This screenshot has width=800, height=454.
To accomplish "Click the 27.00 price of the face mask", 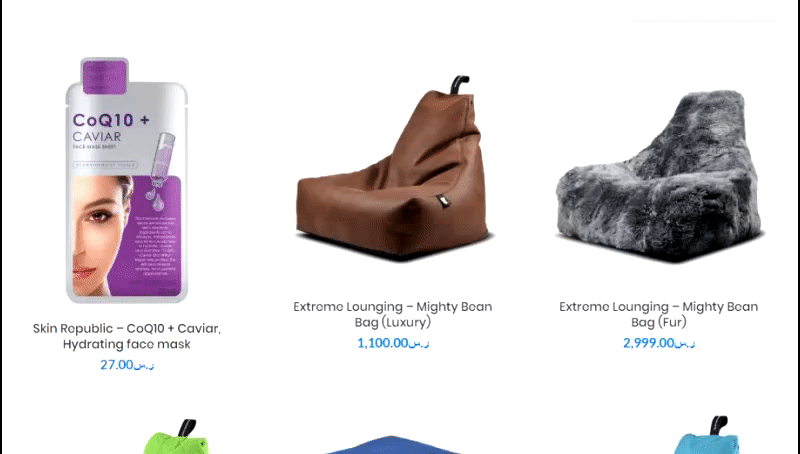I will 127,365.
